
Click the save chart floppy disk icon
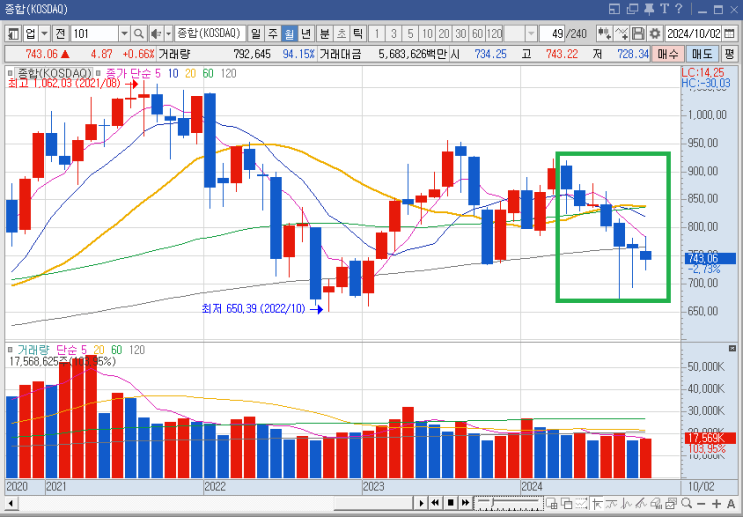pyautogui.click(x=638, y=34)
